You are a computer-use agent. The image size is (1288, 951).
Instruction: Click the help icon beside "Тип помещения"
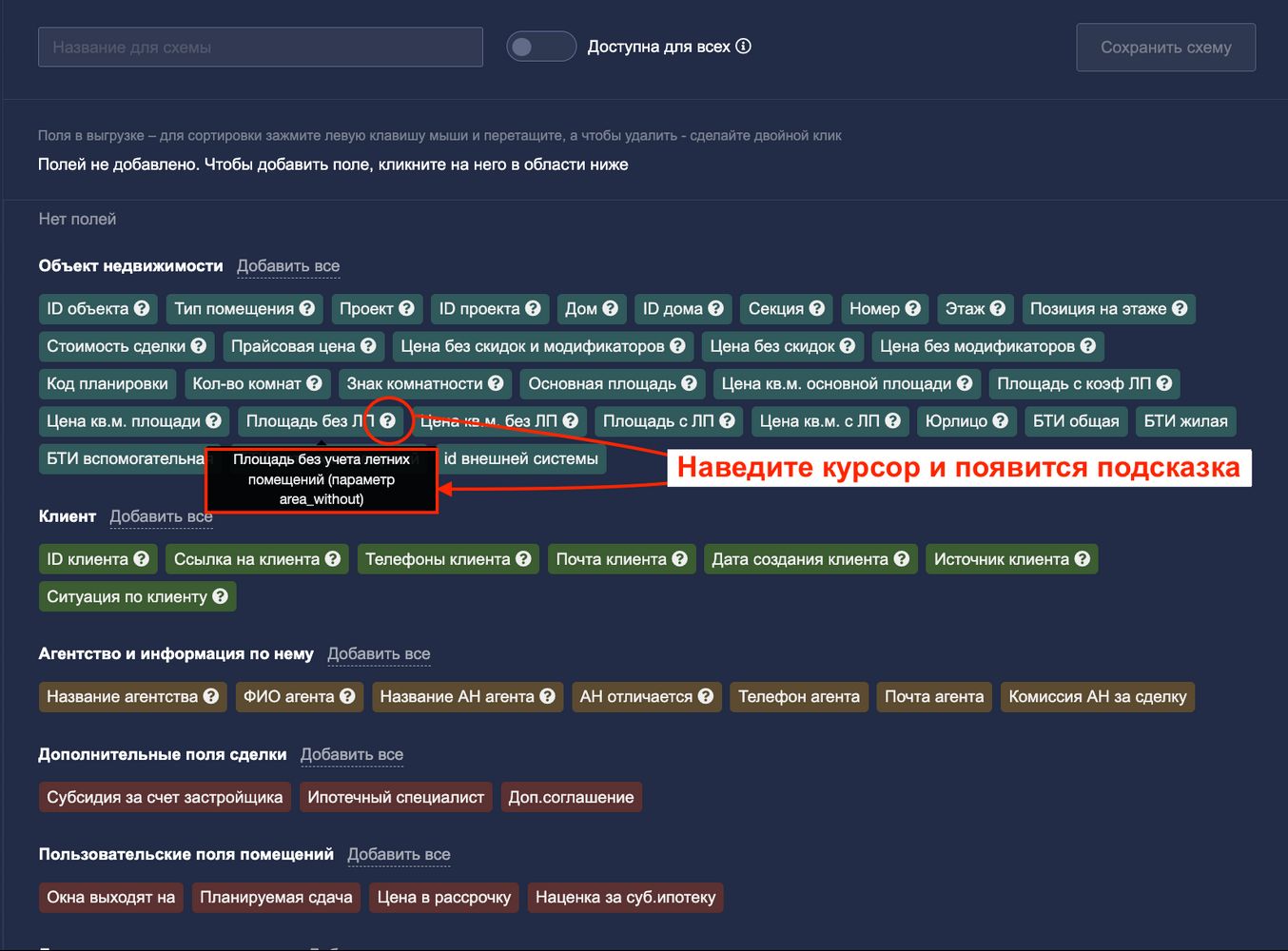[306, 308]
